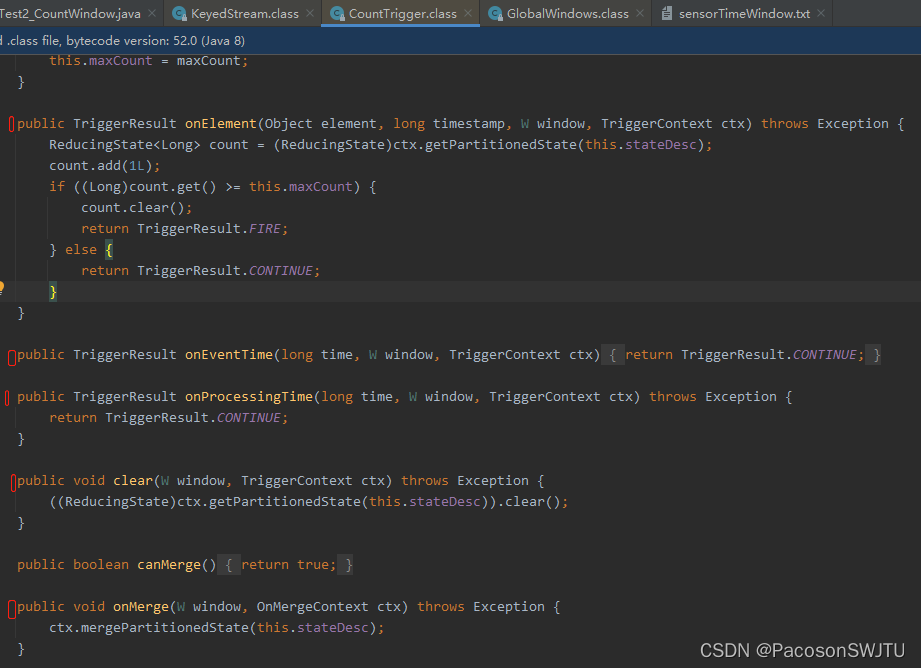The width and height of the screenshot is (921, 668).
Task: Click the highlighted closing brace of else block
Action: [x=53, y=291]
